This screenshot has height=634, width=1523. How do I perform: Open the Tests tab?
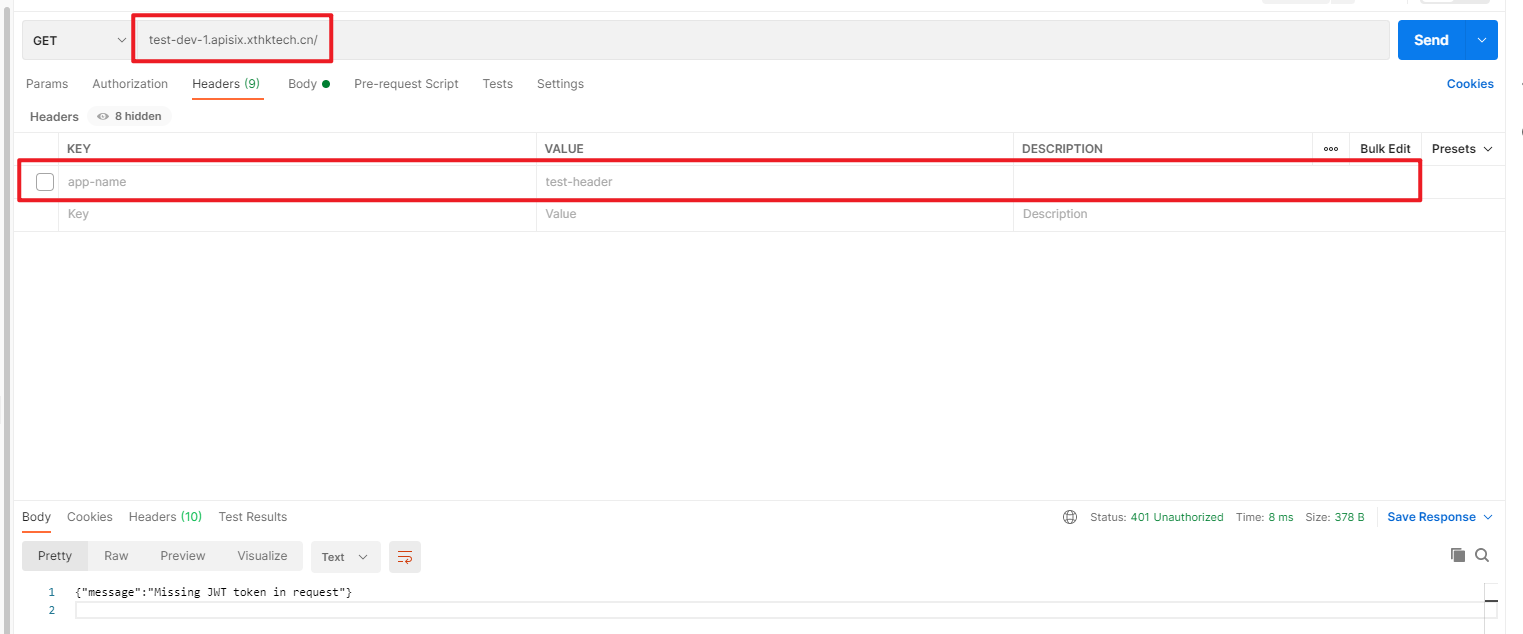tap(497, 84)
